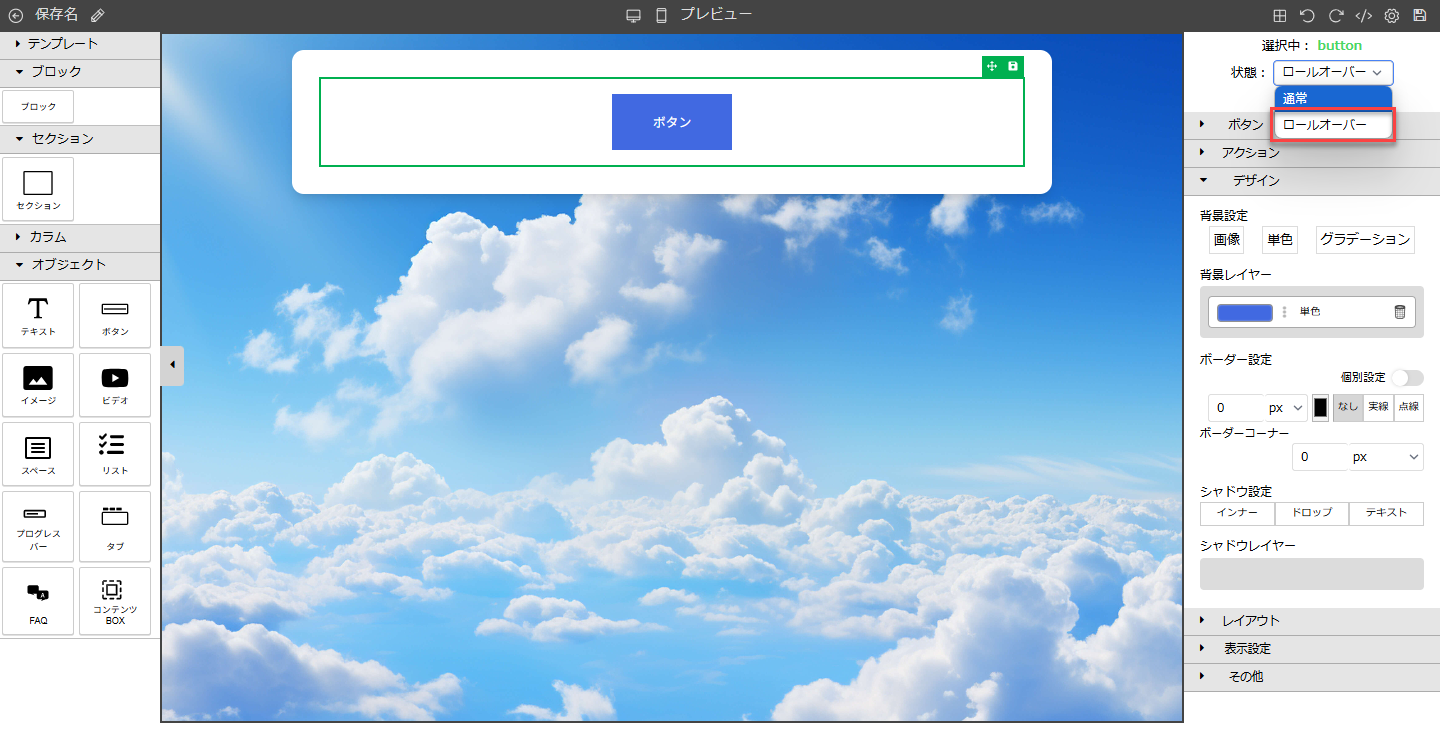Click the ドロップ shadow button
1440x731 pixels.
click(1311, 513)
